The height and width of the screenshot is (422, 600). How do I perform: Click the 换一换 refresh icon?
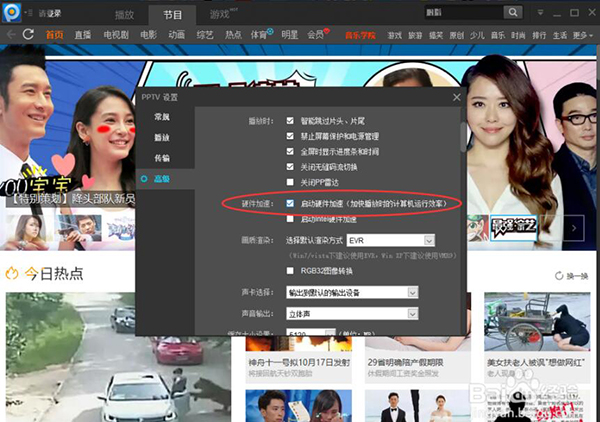[558, 276]
